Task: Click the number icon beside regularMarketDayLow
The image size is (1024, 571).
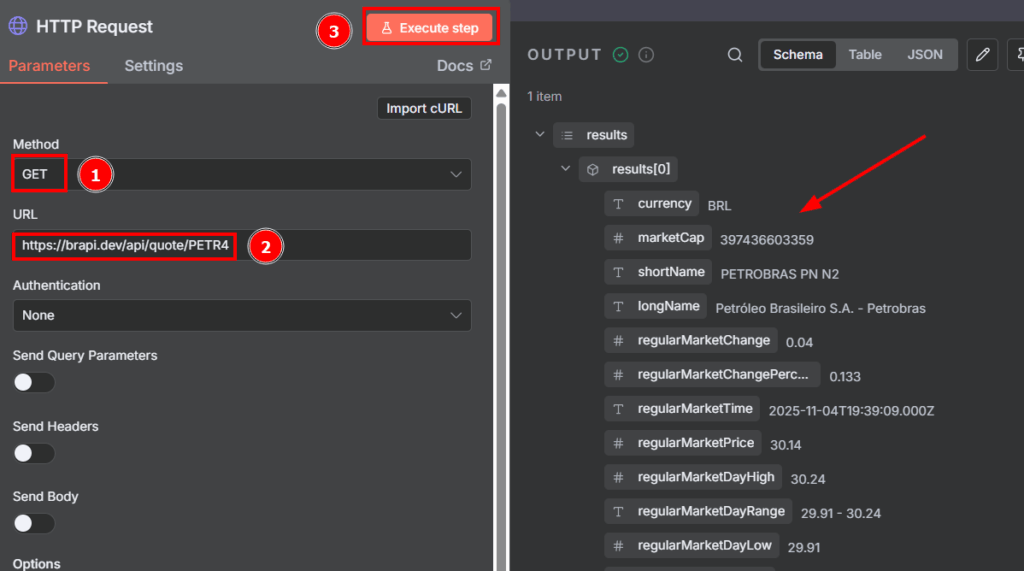Action: (618, 546)
